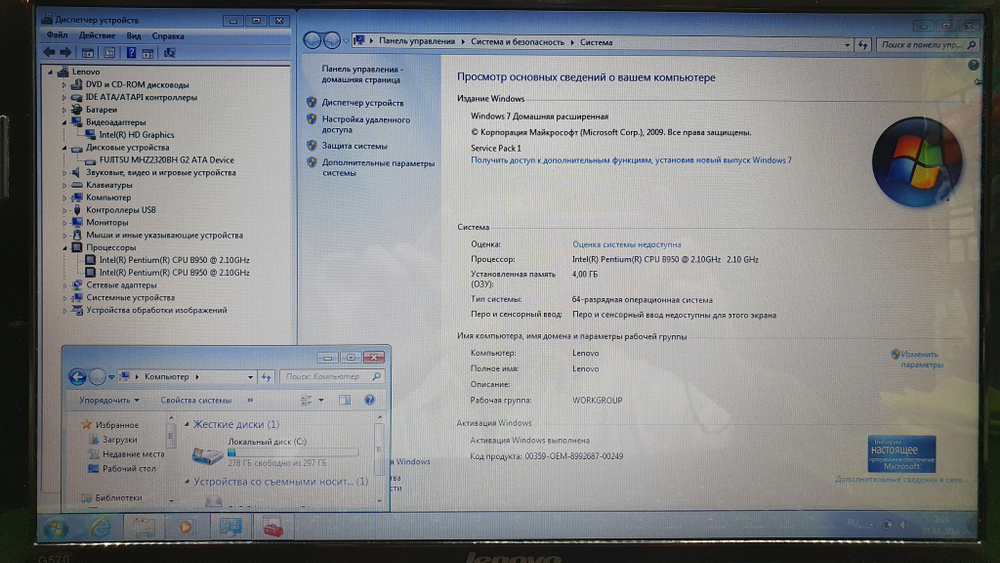Select Устройства обработки изображений category
1000x563 pixels.
tap(156, 310)
